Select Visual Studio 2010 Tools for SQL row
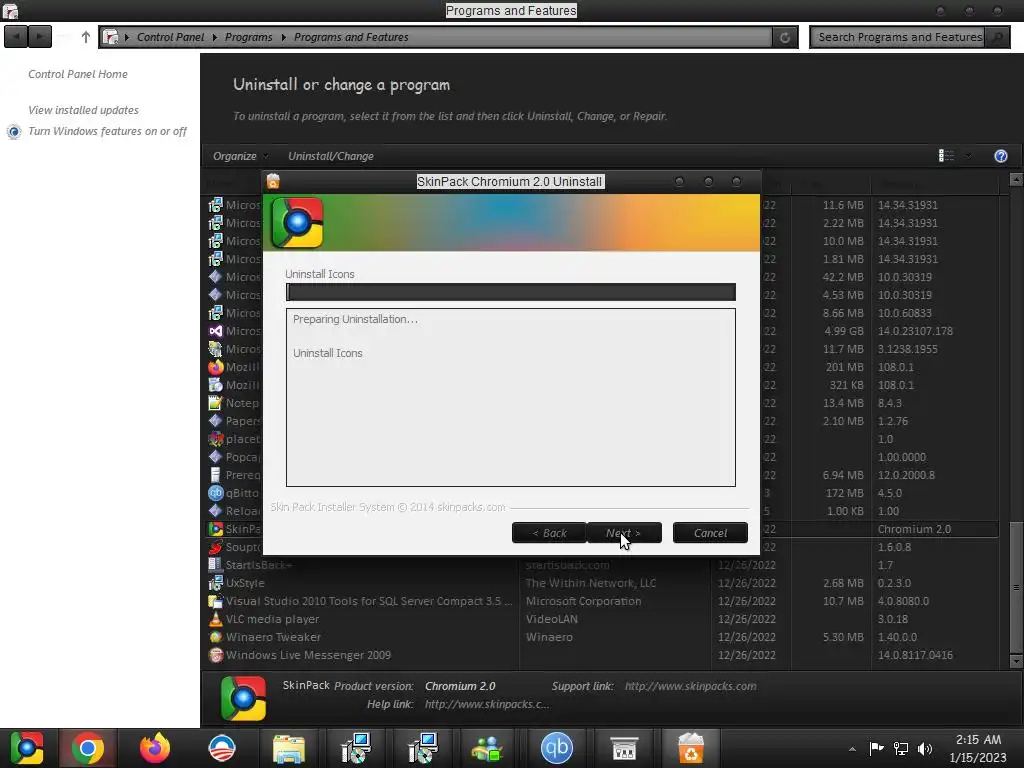Viewport: 1024px width, 768px height. (x=602, y=601)
